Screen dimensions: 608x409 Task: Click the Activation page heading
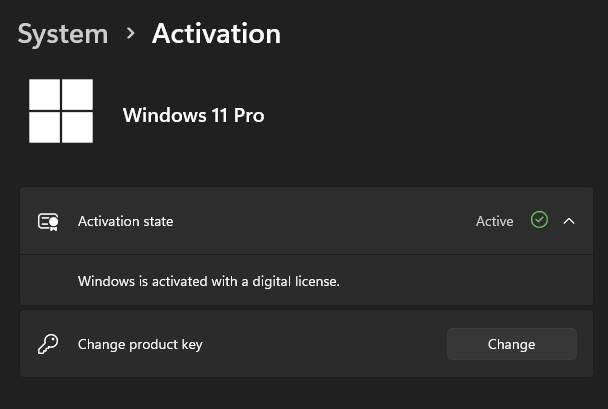pyautogui.click(x=216, y=34)
